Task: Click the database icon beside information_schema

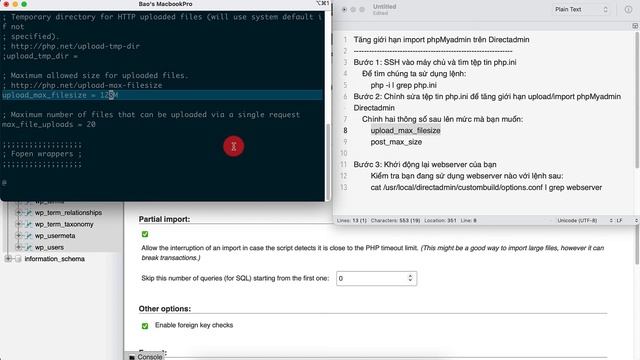Action: [x=18, y=259]
